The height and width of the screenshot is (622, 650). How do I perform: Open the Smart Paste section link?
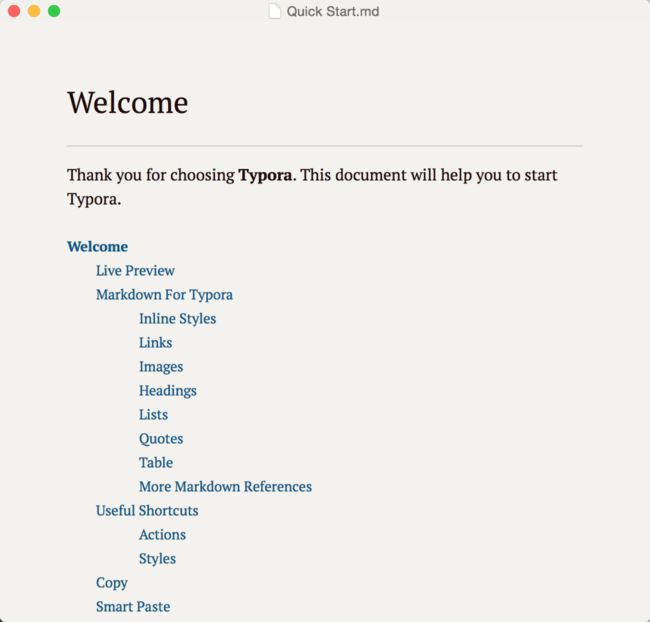133,607
